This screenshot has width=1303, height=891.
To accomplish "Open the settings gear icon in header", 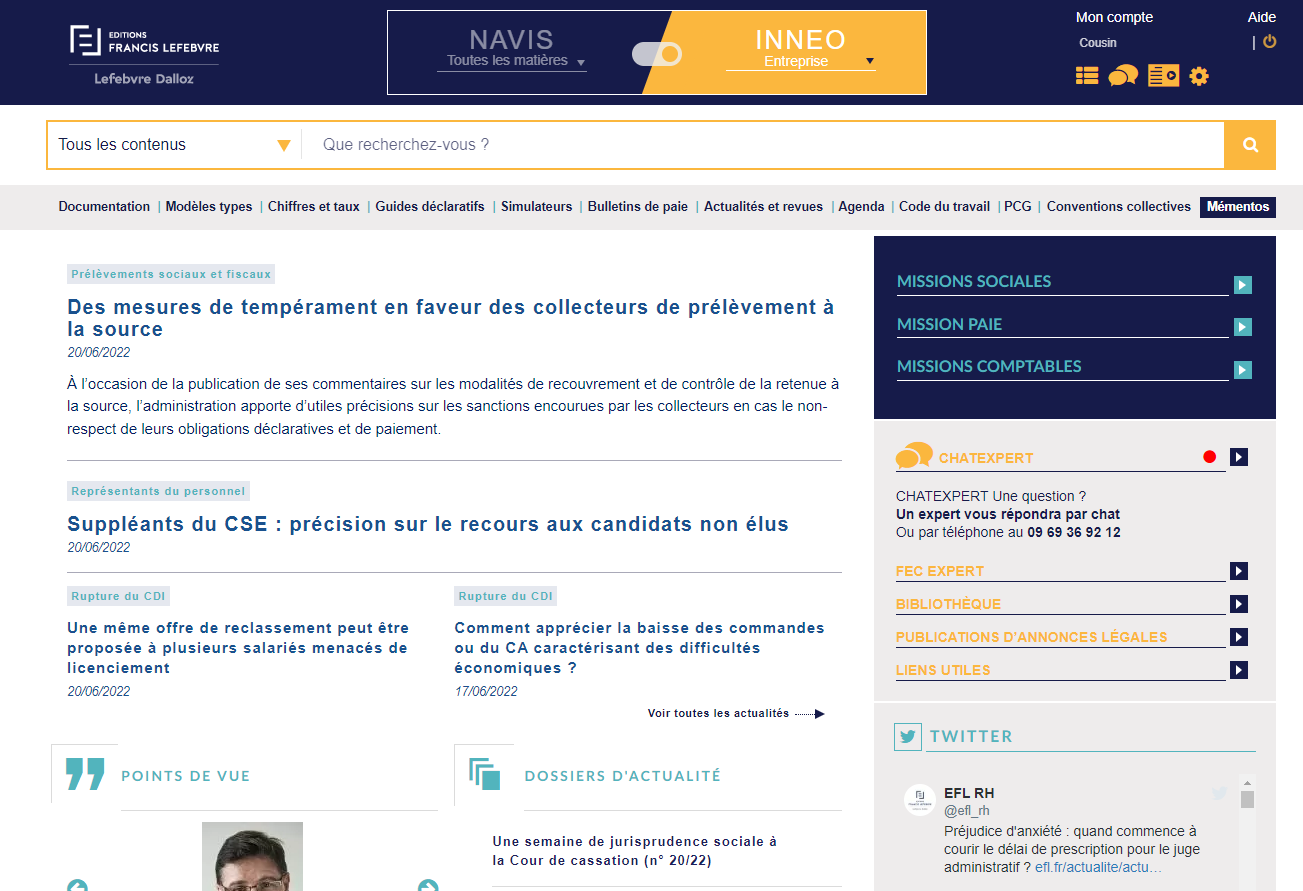I will point(1199,75).
